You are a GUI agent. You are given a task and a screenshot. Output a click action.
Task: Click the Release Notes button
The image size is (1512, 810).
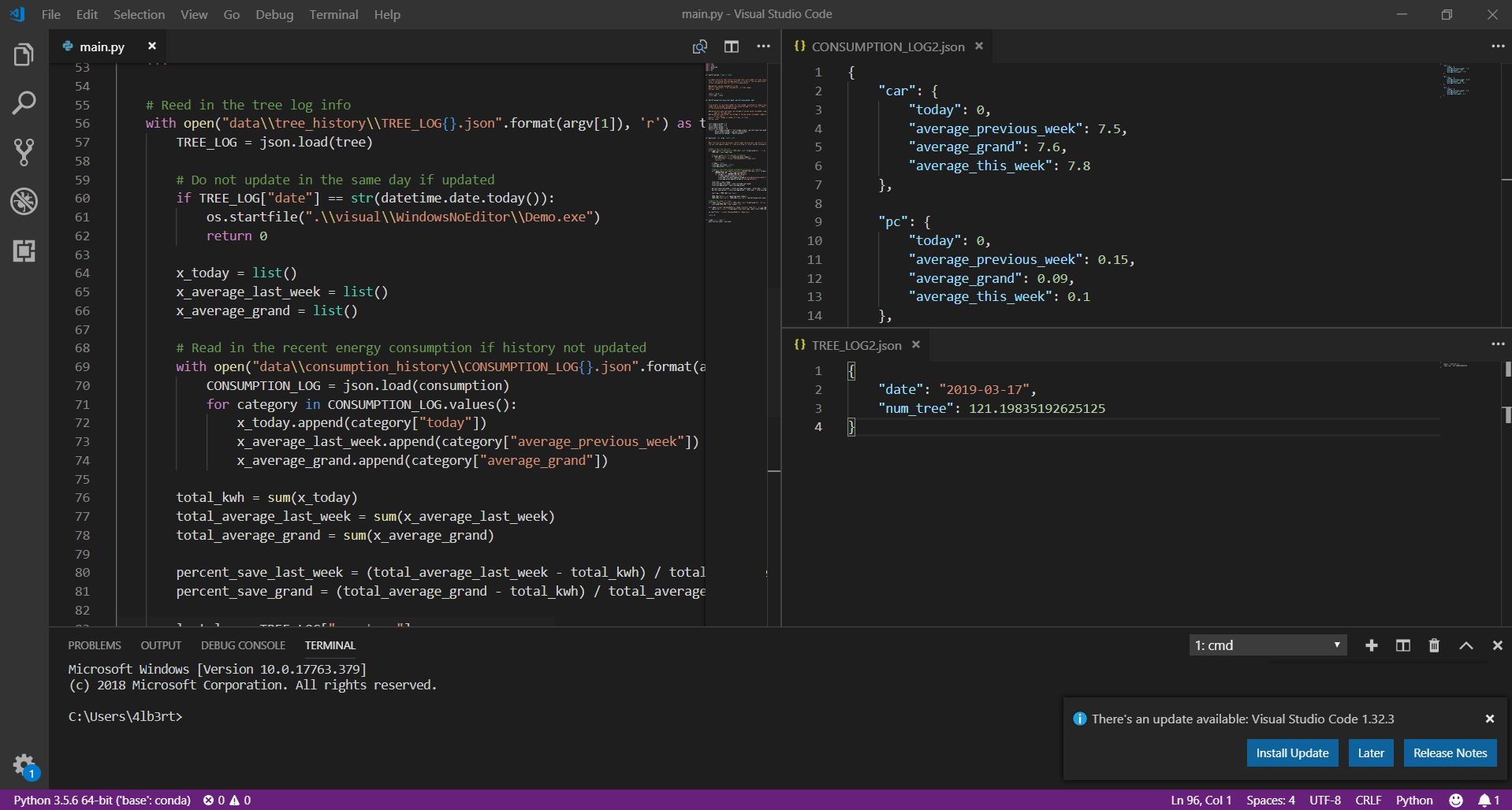tap(1450, 752)
